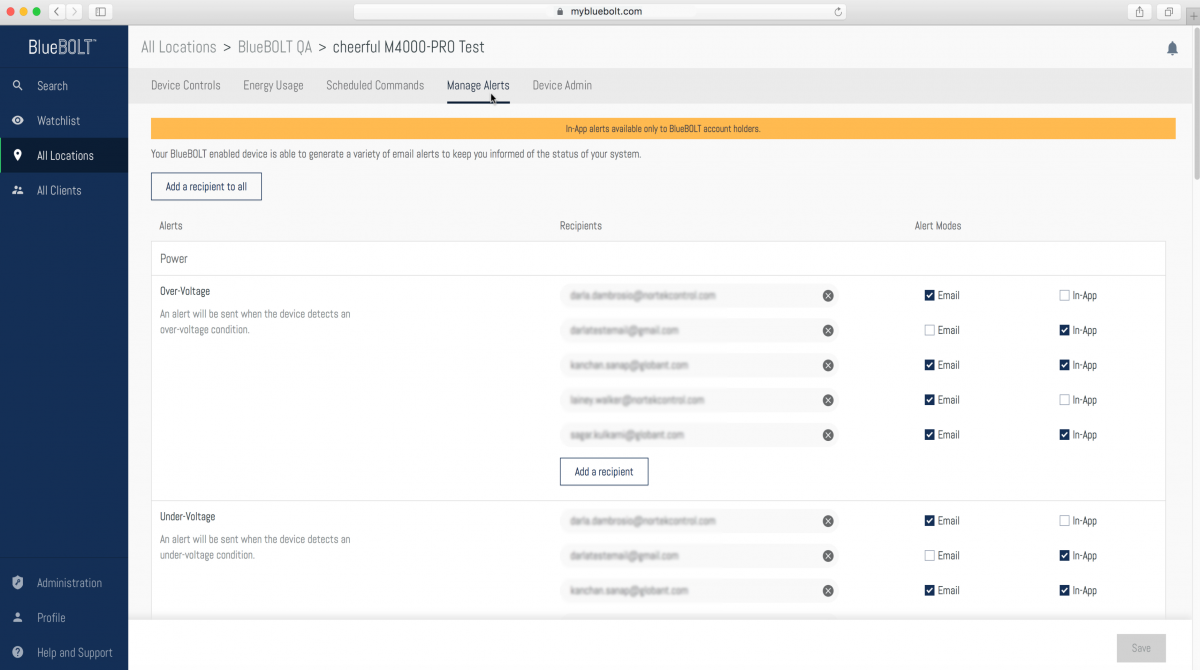
Task: Enable In-App alert for darla.dambrosio on Under-Voltage
Action: point(1064,520)
